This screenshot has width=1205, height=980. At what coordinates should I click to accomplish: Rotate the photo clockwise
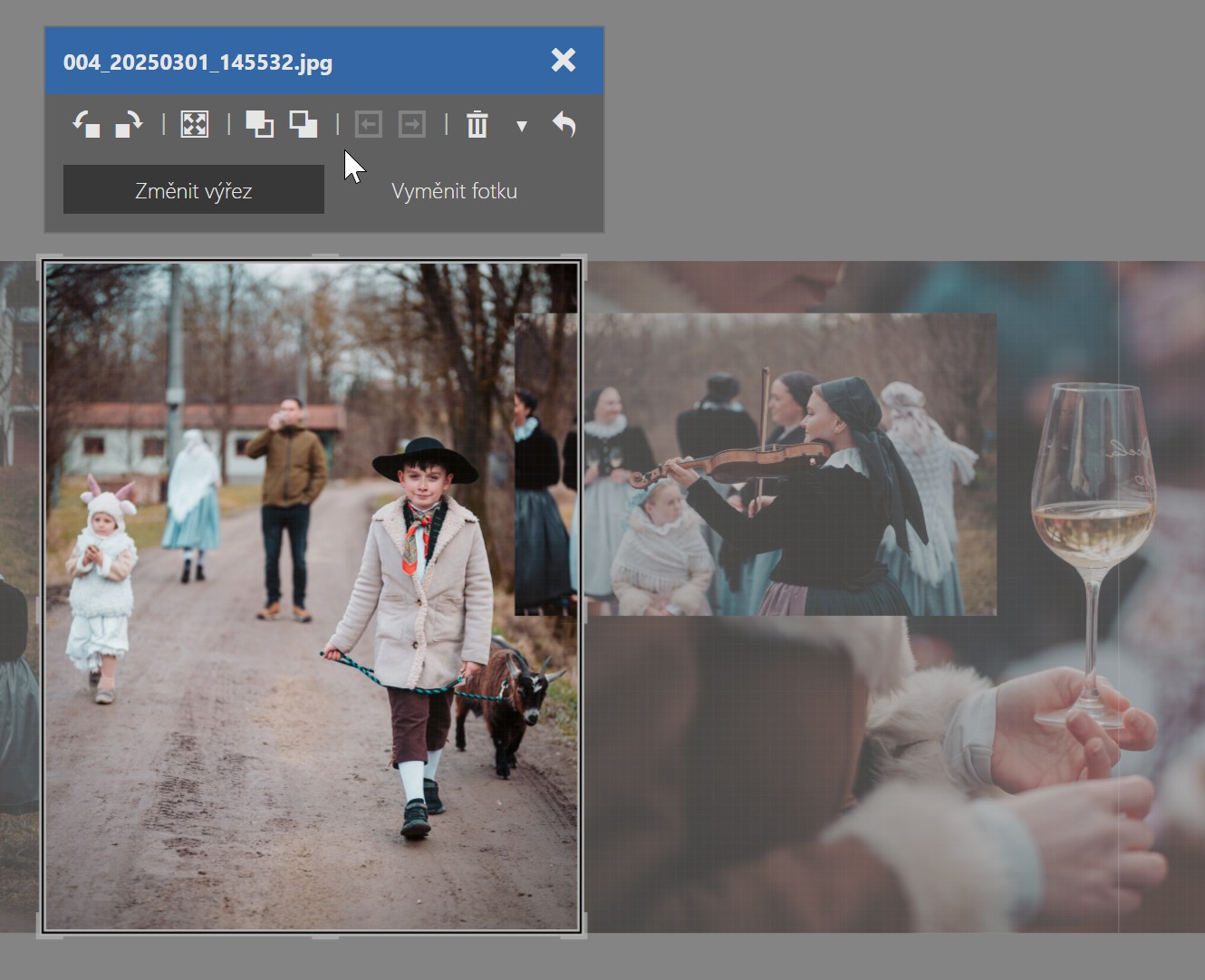(128, 124)
